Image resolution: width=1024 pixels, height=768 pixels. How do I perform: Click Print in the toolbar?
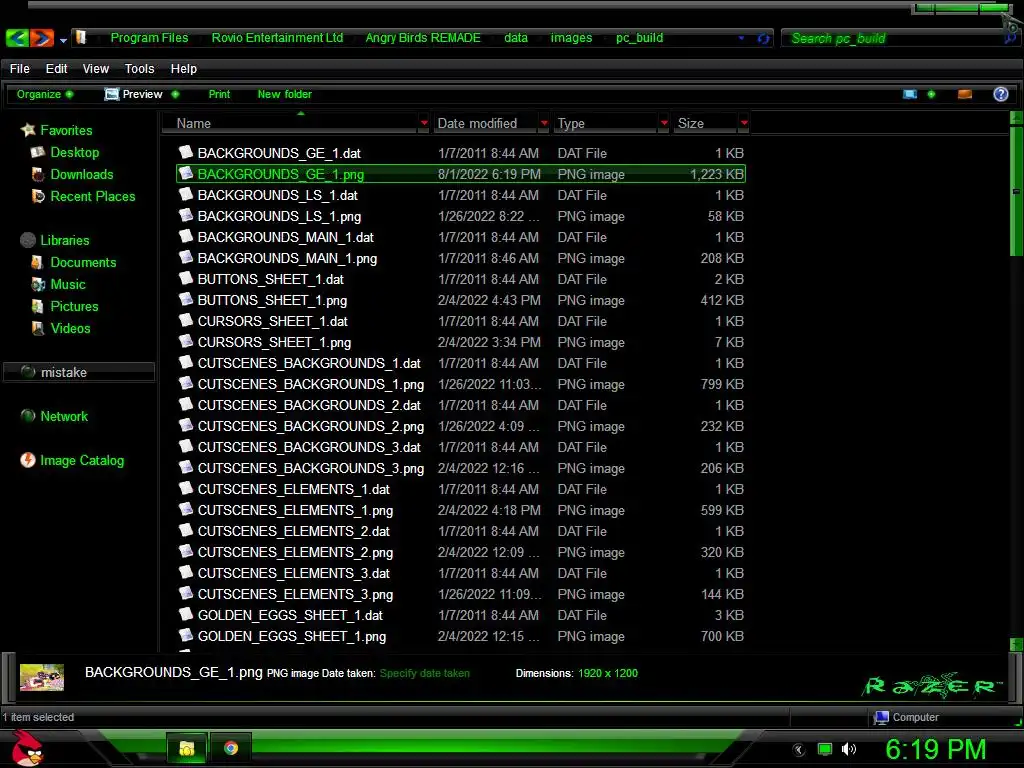(219, 94)
